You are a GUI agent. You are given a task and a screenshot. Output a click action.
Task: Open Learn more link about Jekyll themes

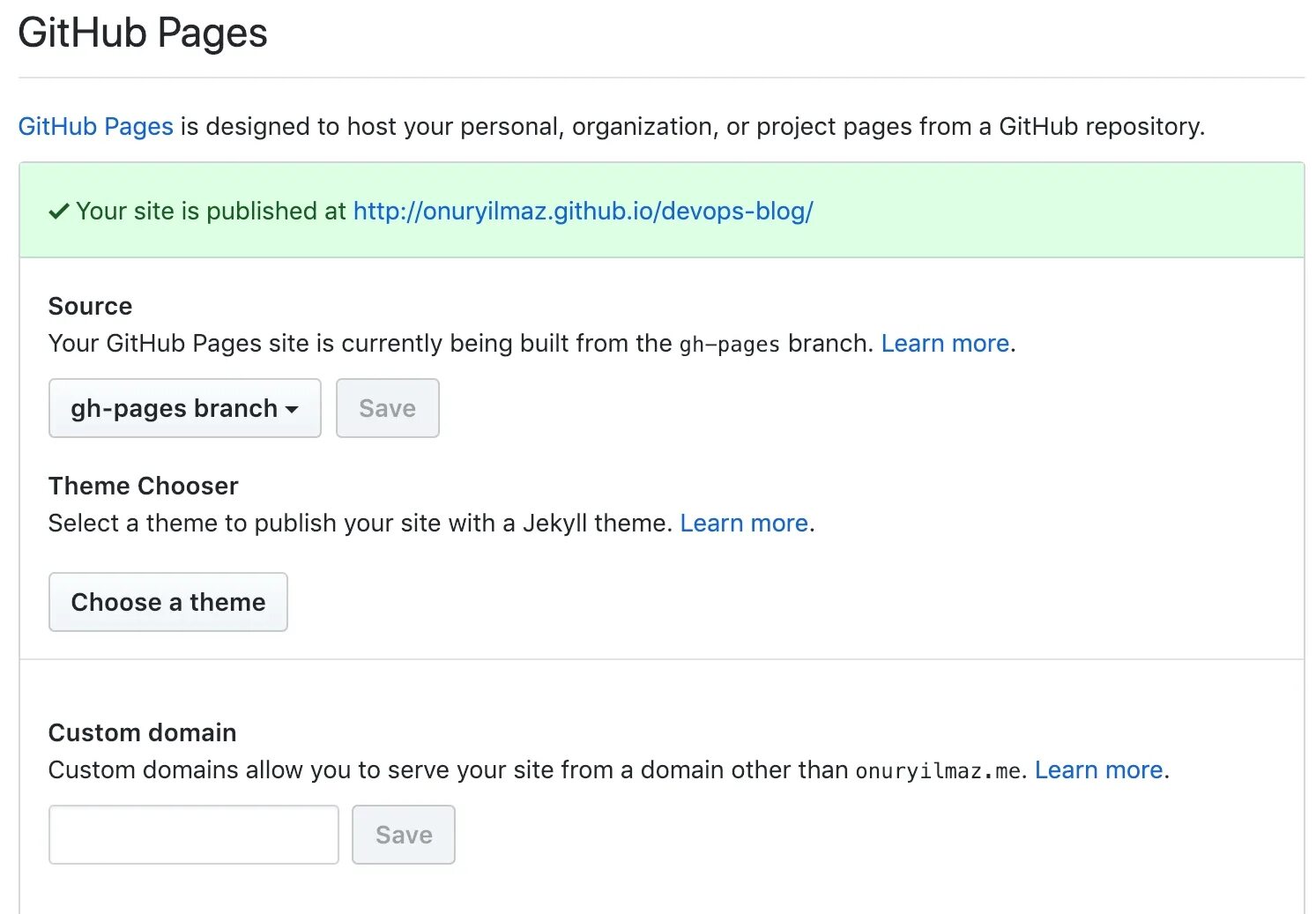[x=744, y=523]
